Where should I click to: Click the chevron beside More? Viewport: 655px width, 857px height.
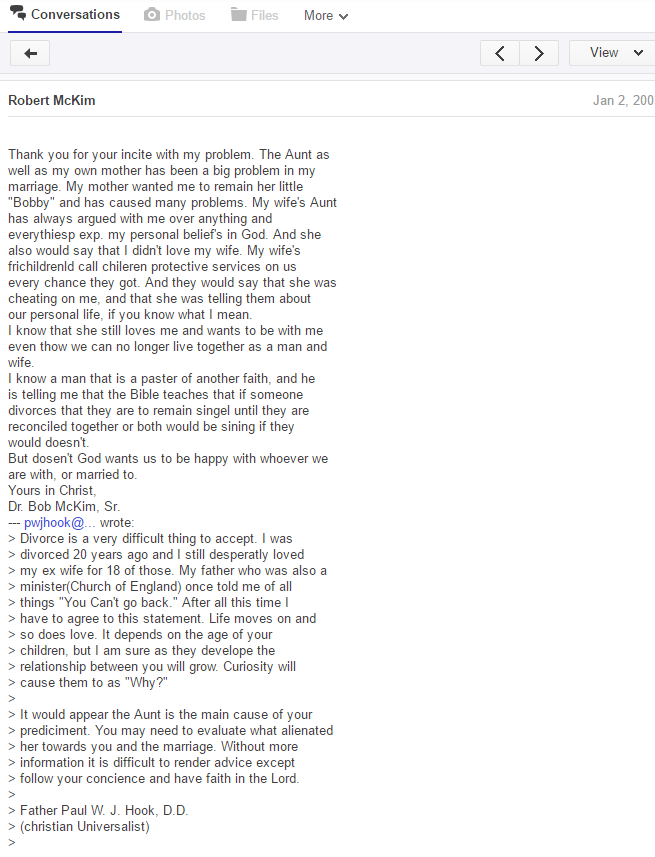pos(343,16)
